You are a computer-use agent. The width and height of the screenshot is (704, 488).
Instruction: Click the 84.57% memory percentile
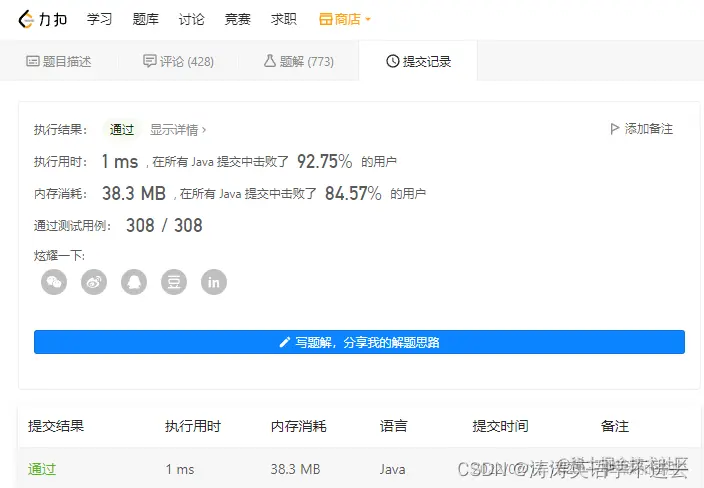coord(353,193)
